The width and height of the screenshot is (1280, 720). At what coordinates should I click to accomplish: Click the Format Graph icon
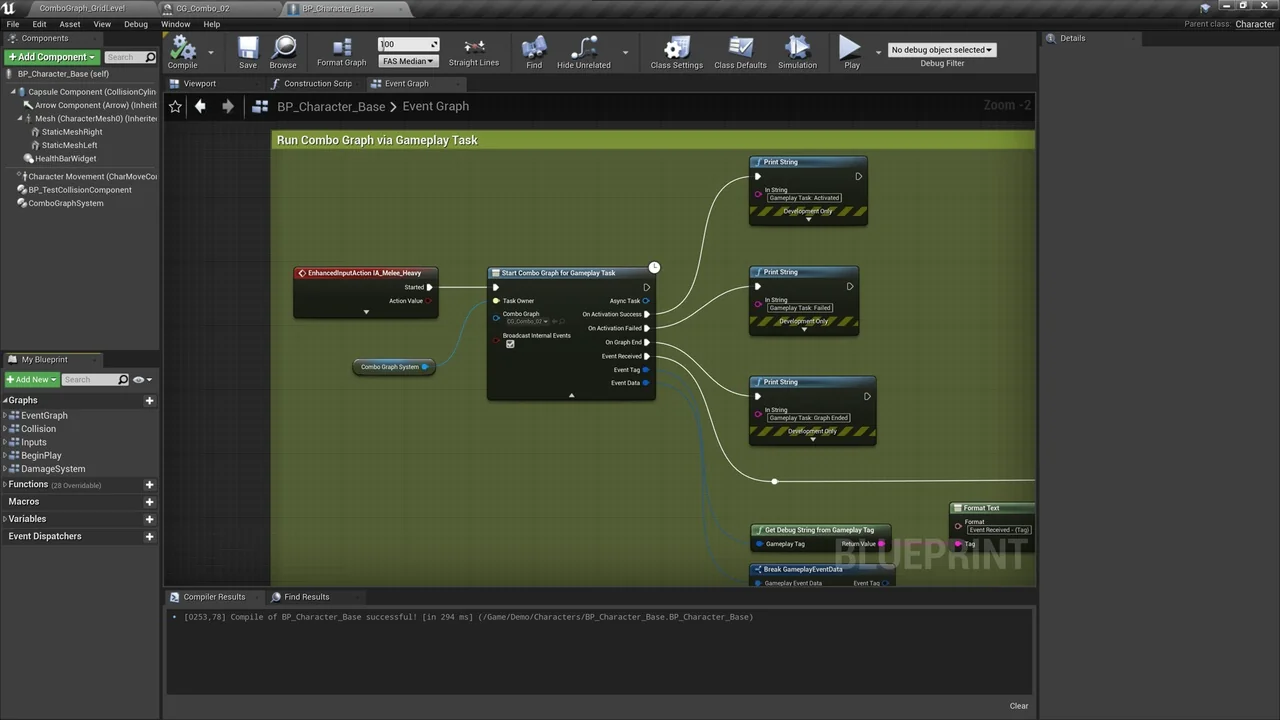(x=341, y=45)
